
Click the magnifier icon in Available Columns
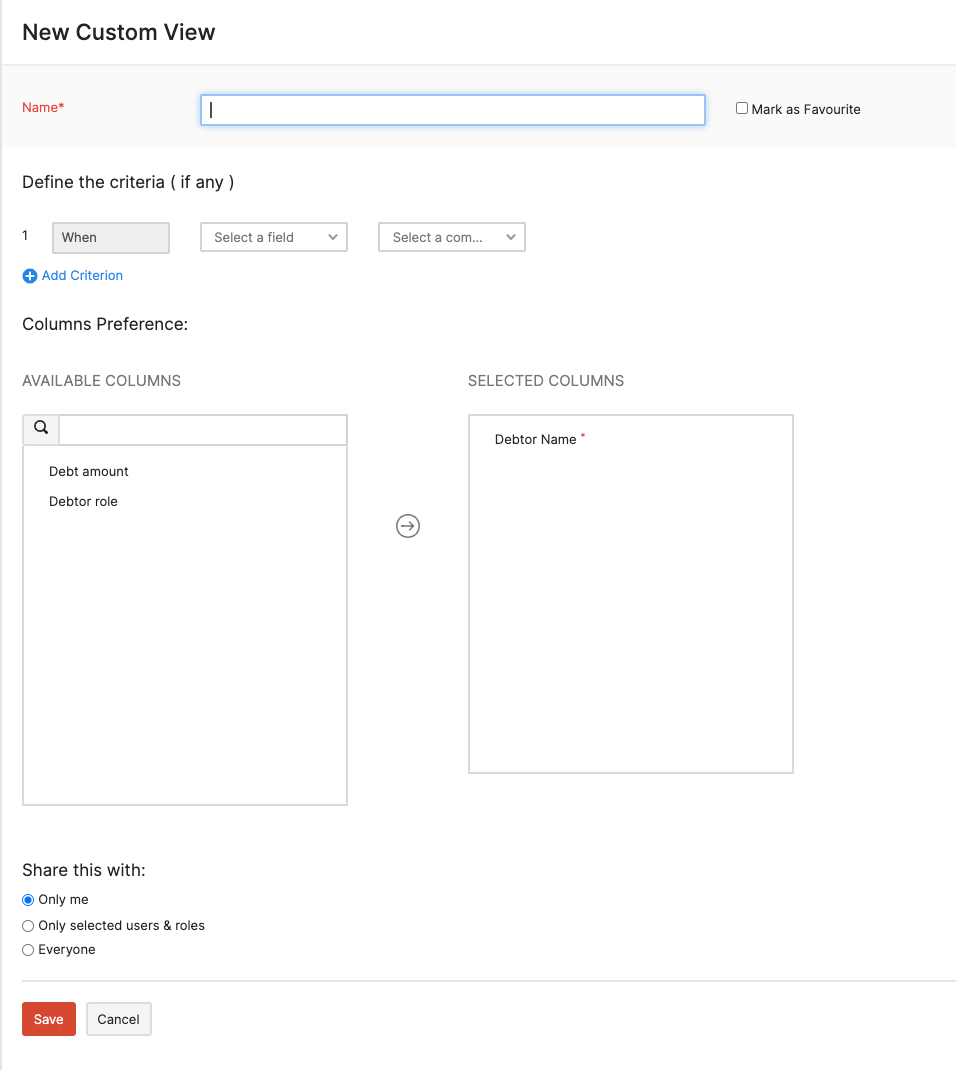click(x=41, y=429)
